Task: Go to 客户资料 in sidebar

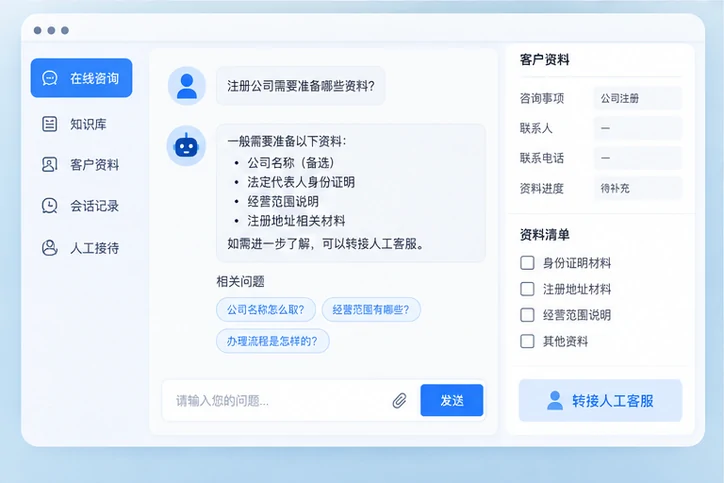Action: tap(81, 164)
